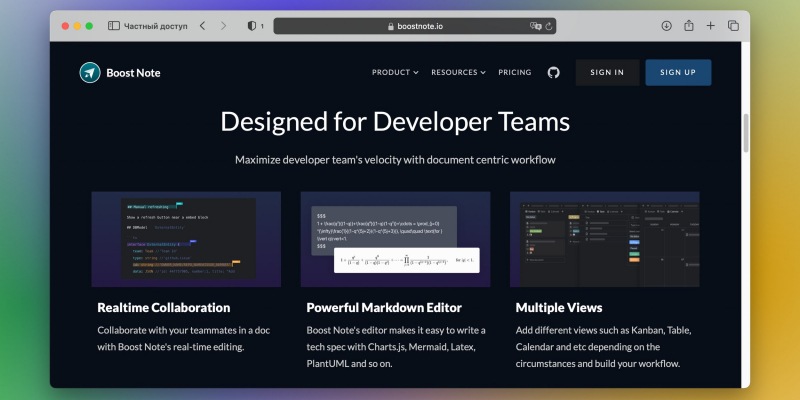The height and width of the screenshot is (400, 800).
Task: Open the Realtime Collaboration preview image
Action: [186, 239]
